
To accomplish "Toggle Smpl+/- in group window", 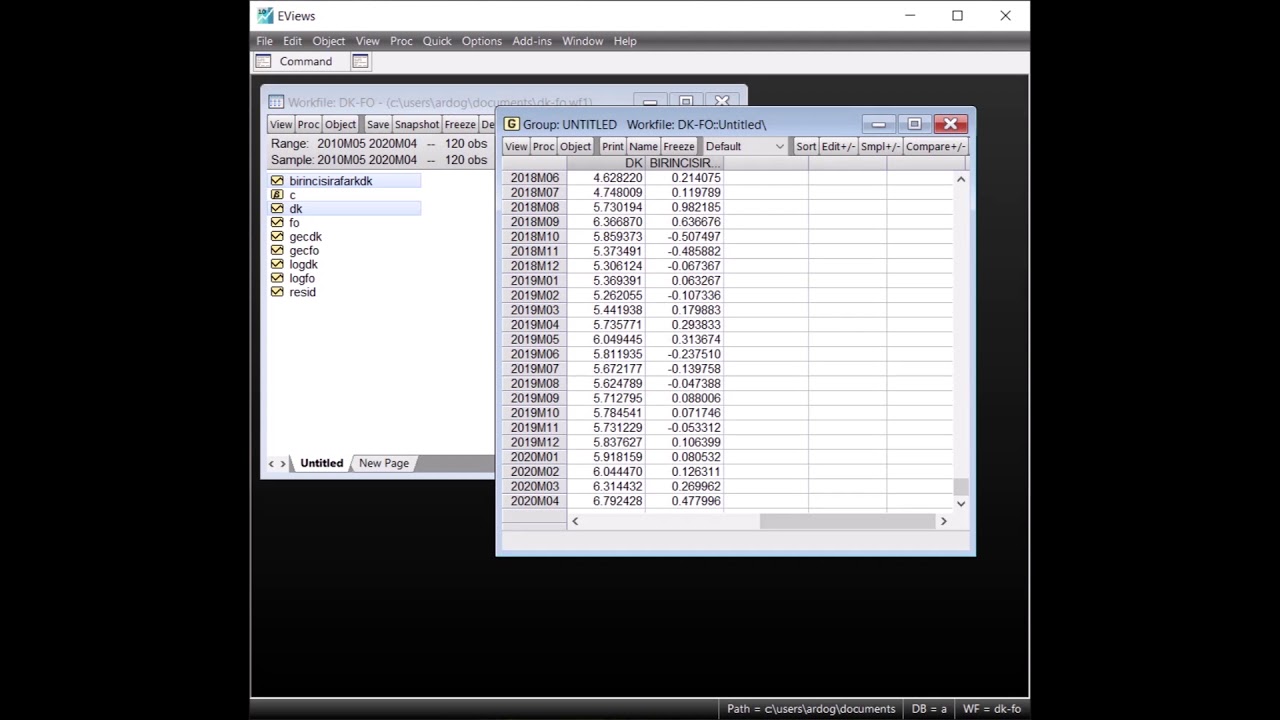I will (x=880, y=146).
